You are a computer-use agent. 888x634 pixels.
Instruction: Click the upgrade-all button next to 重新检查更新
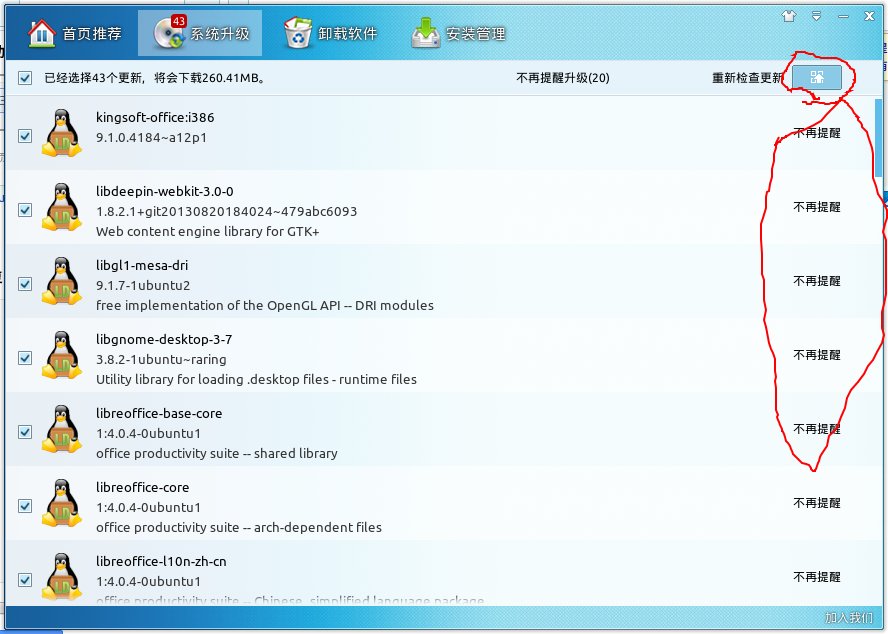pyautogui.click(x=817, y=78)
